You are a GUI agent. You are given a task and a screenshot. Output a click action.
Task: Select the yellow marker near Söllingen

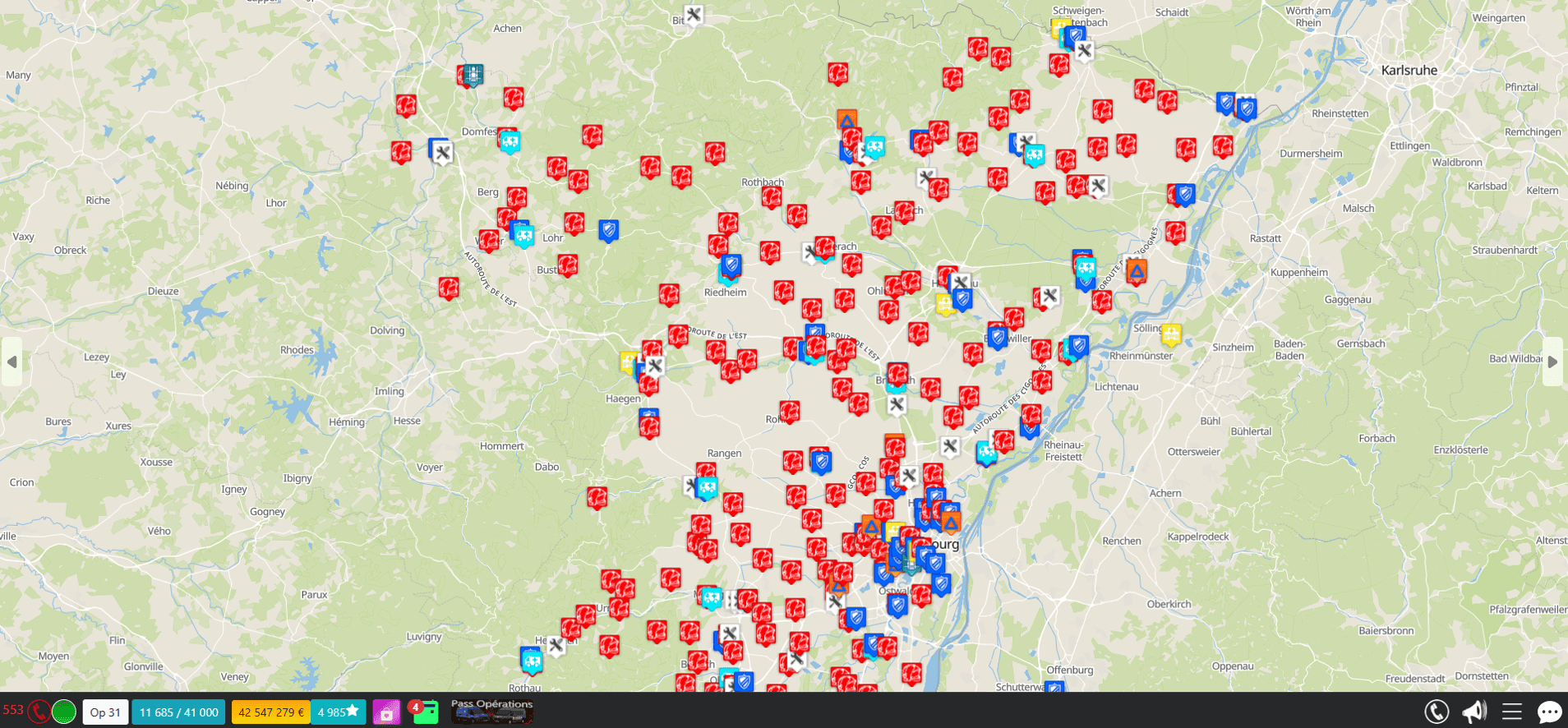[1171, 334]
